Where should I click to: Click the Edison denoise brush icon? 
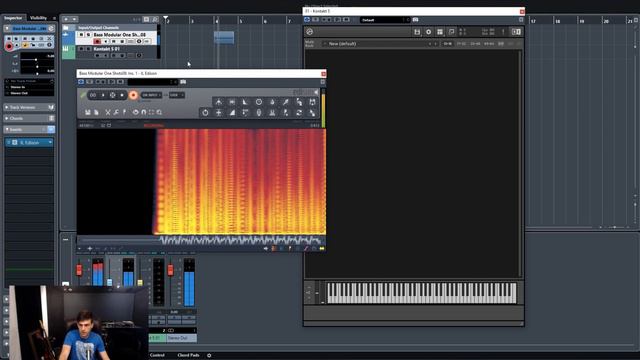(286, 102)
